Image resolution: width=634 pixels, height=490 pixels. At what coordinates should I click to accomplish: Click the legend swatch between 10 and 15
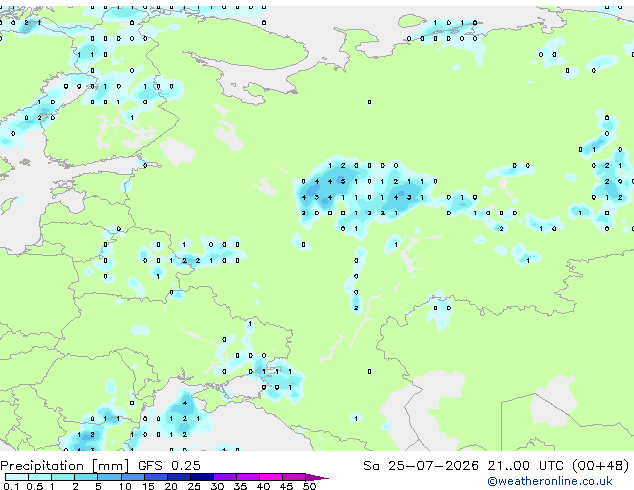point(132,477)
